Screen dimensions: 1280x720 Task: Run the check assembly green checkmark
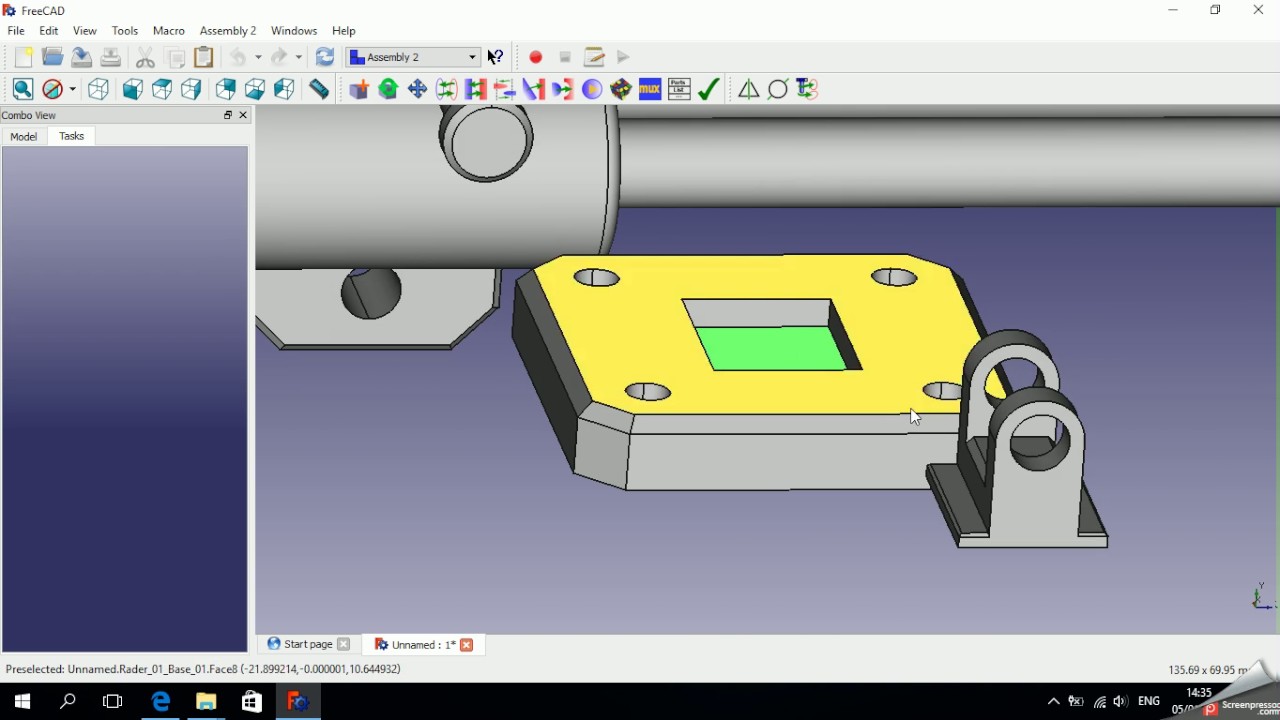tap(709, 89)
